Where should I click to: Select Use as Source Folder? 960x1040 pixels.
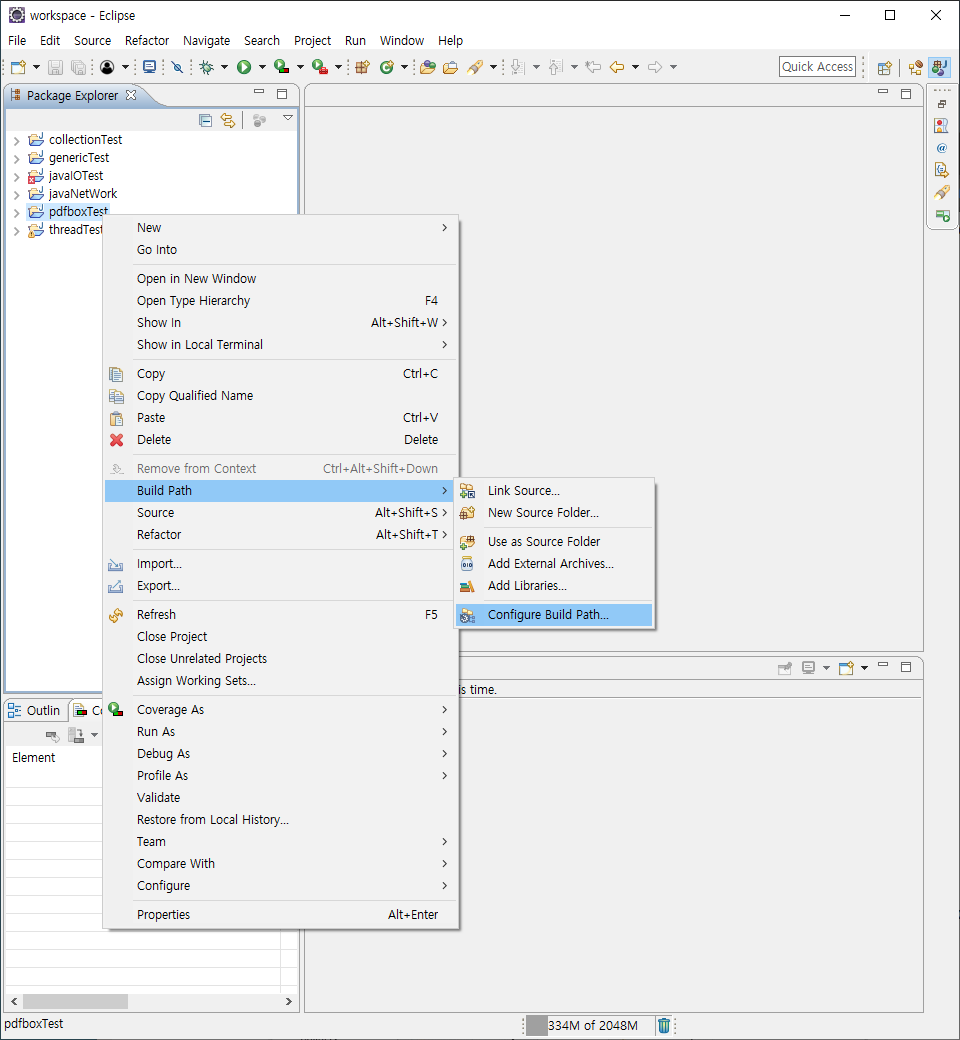tap(554, 542)
